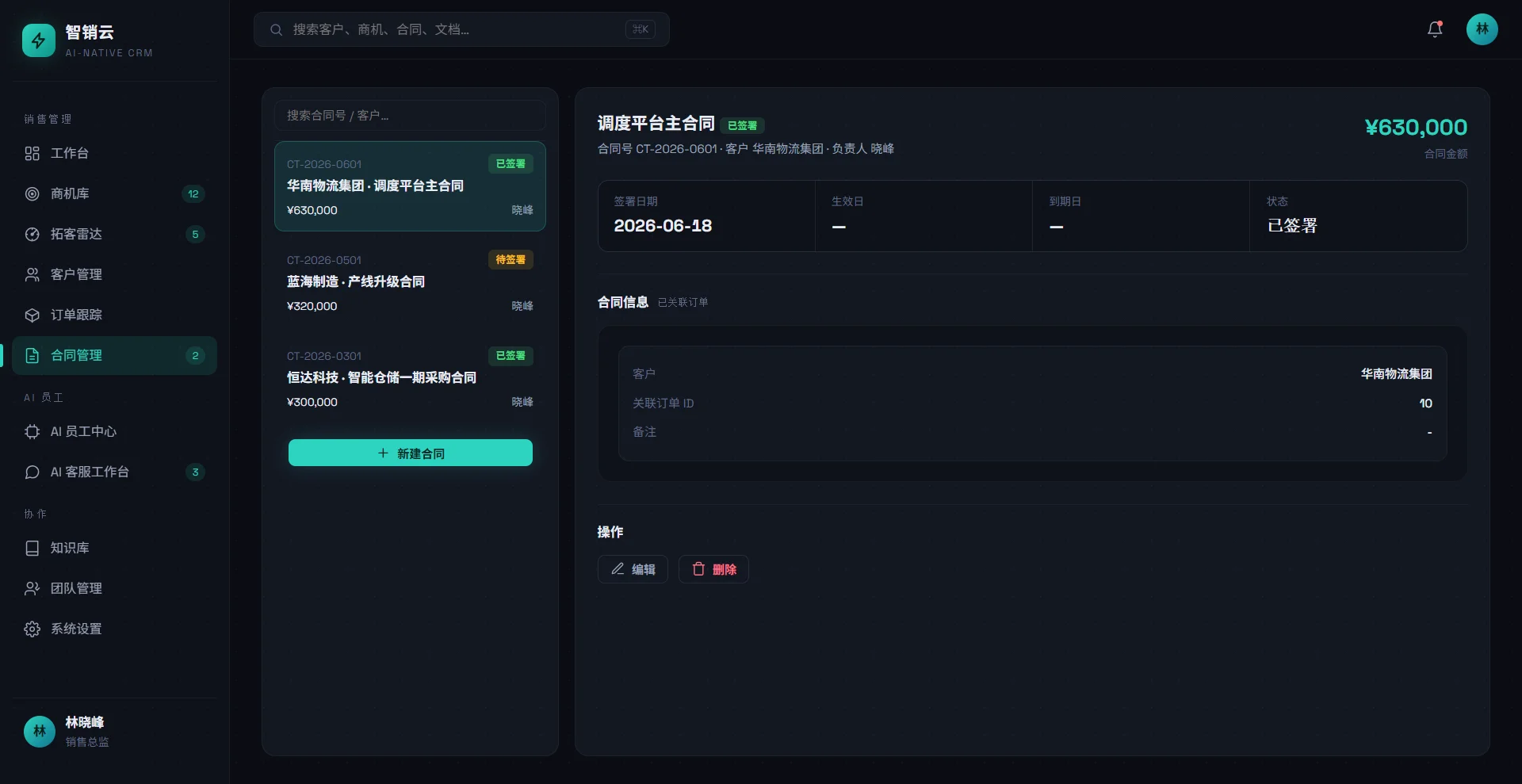Click the AI 员工中心 chip icon
Screen dimensions: 1522x784
32,431
